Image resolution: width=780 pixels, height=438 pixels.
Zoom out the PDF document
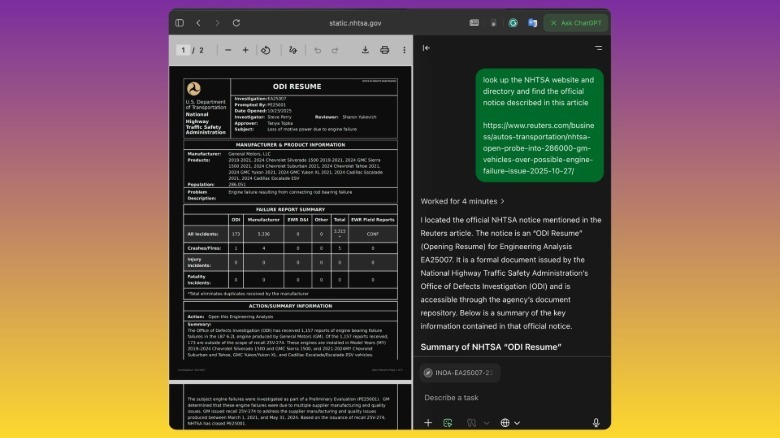228,50
